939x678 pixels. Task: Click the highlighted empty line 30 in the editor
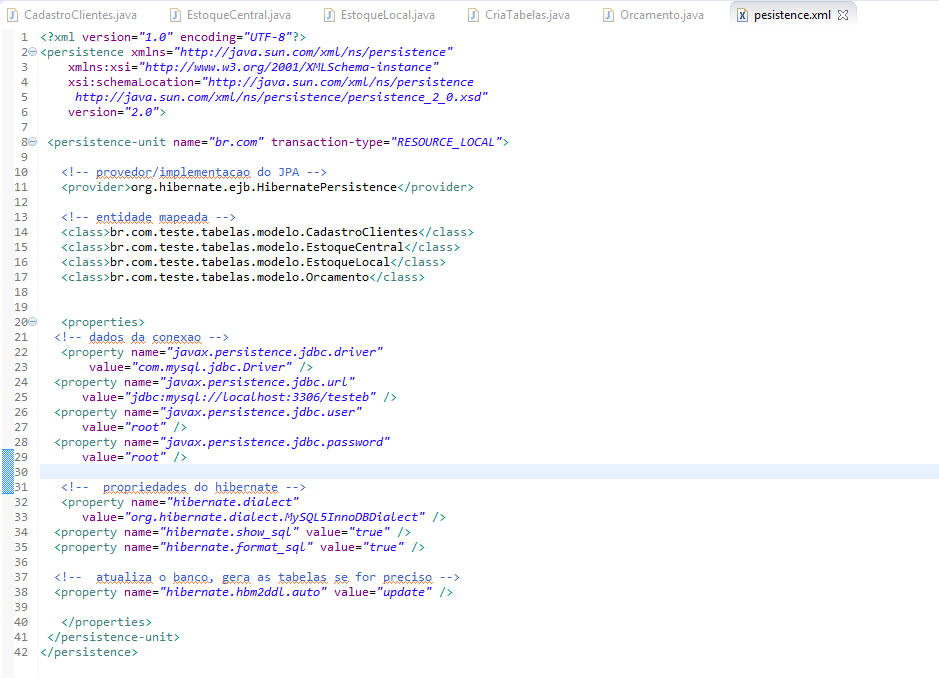489,472
